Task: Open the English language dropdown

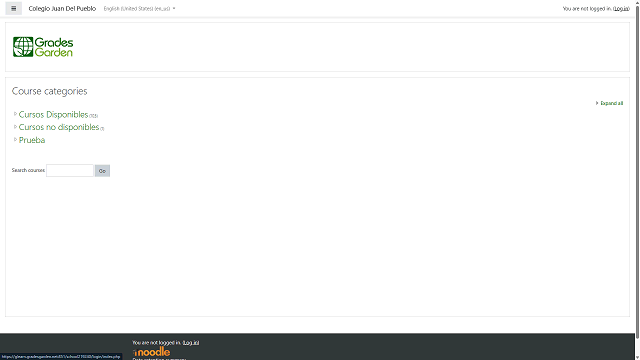Action: [140, 9]
